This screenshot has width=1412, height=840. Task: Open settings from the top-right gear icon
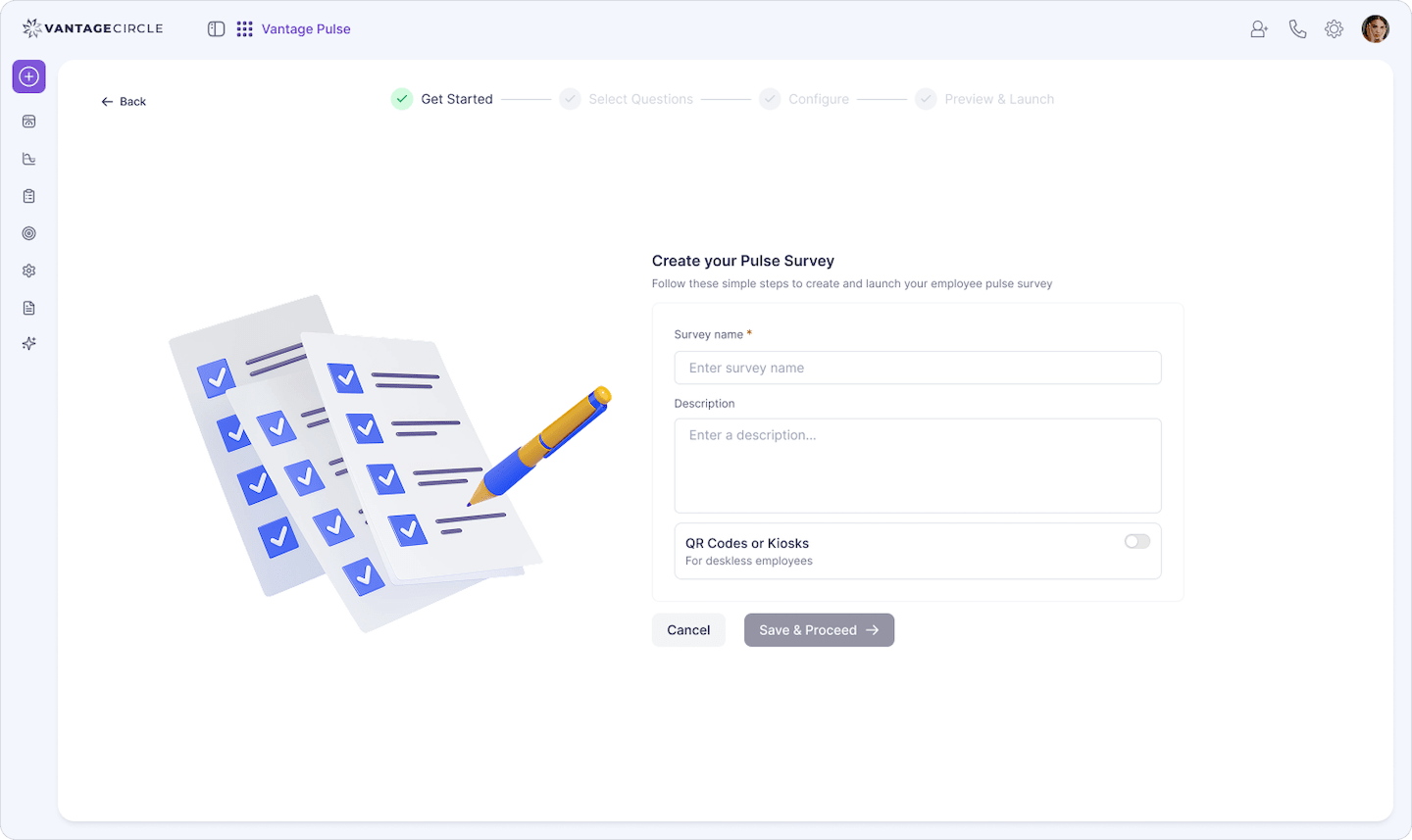coord(1334,28)
